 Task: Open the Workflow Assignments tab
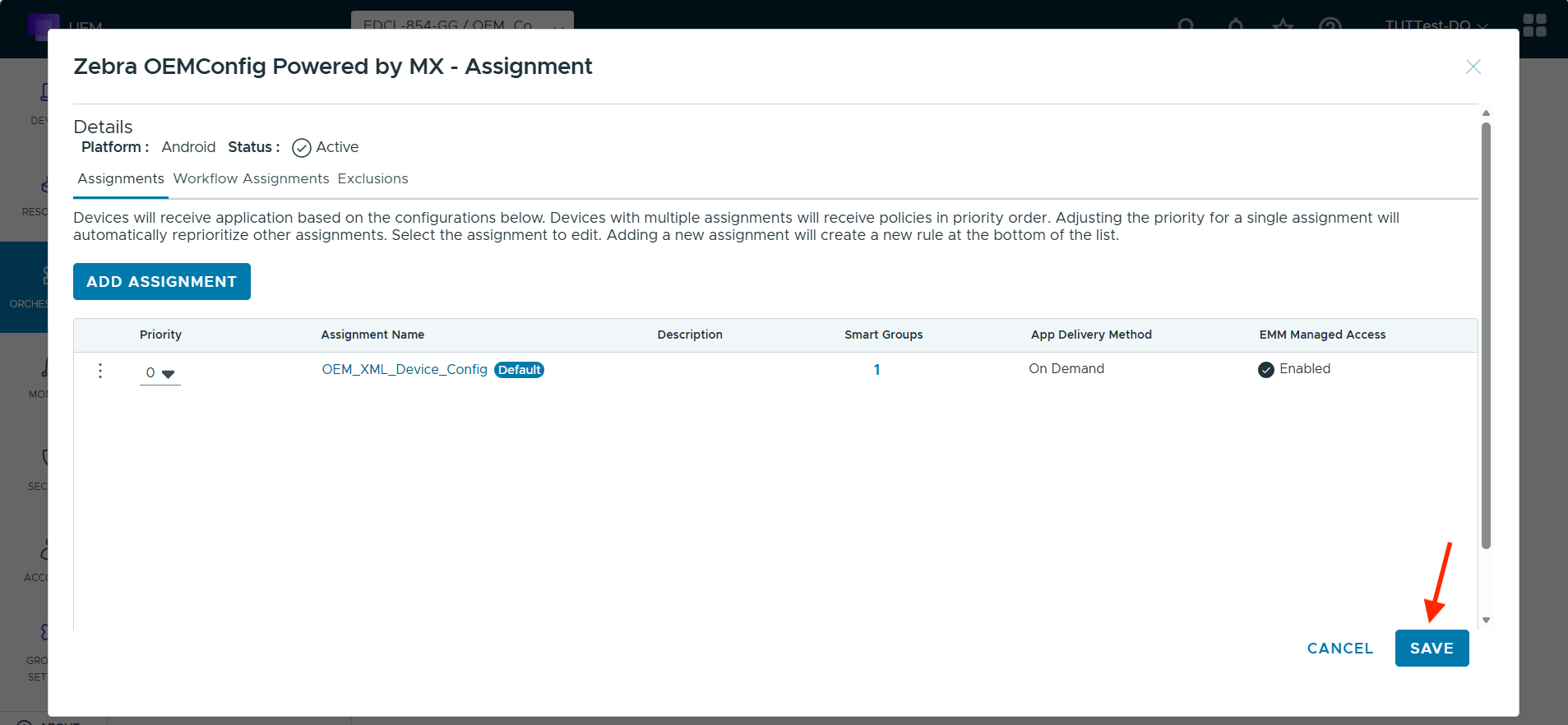click(x=251, y=179)
